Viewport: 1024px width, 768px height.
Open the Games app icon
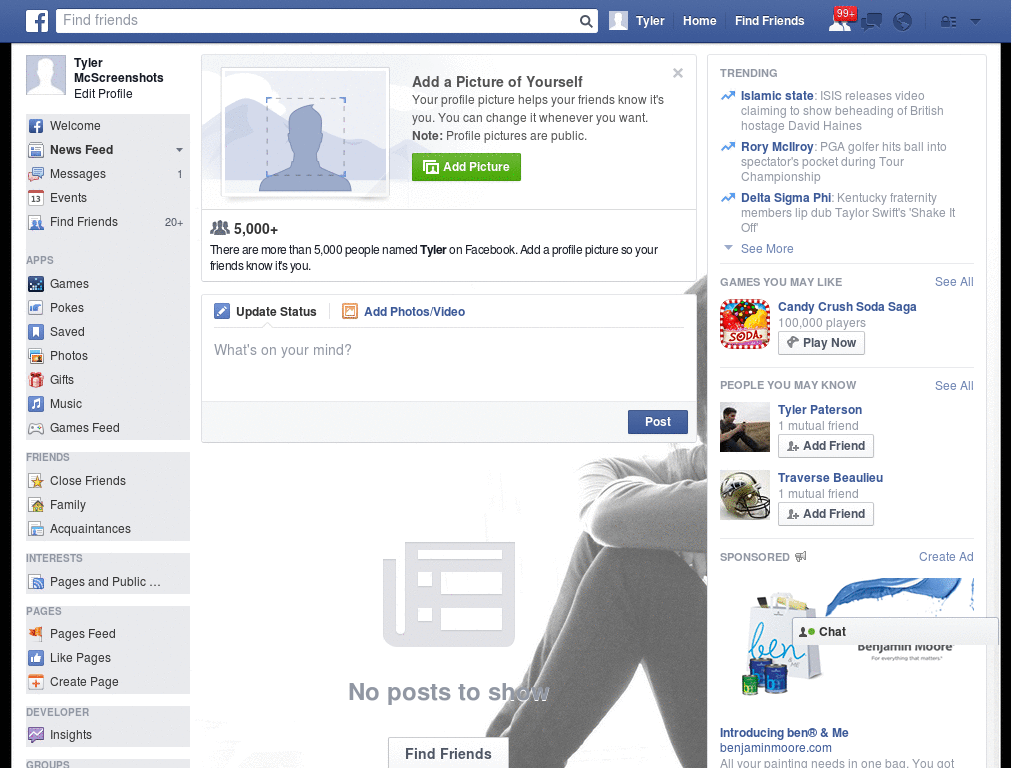coord(36,284)
